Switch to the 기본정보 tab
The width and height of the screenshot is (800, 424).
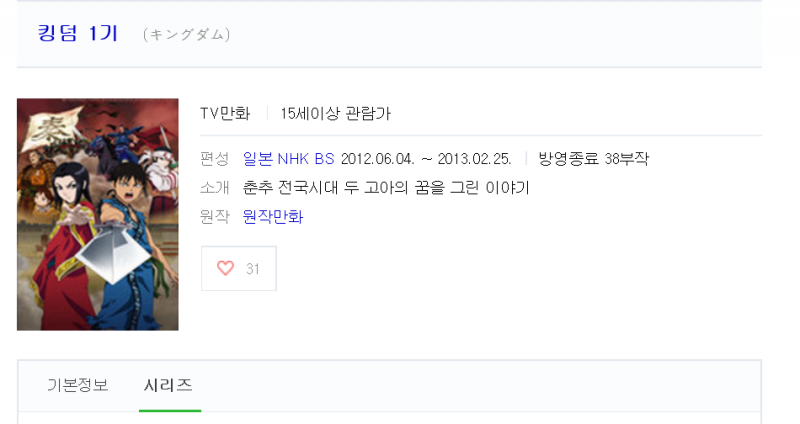click(x=78, y=385)
